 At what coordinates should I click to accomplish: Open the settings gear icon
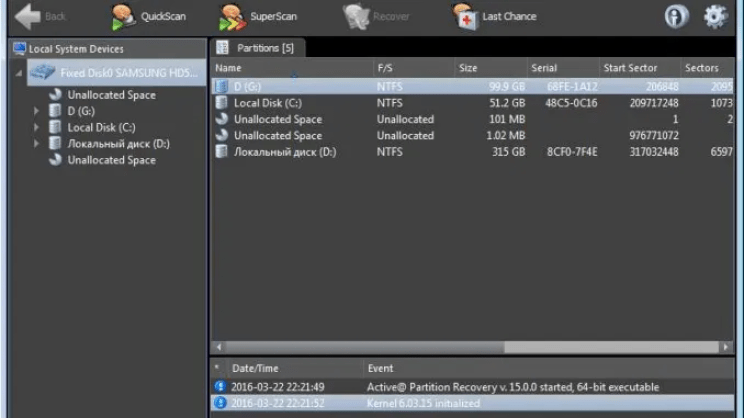point(715,16)
